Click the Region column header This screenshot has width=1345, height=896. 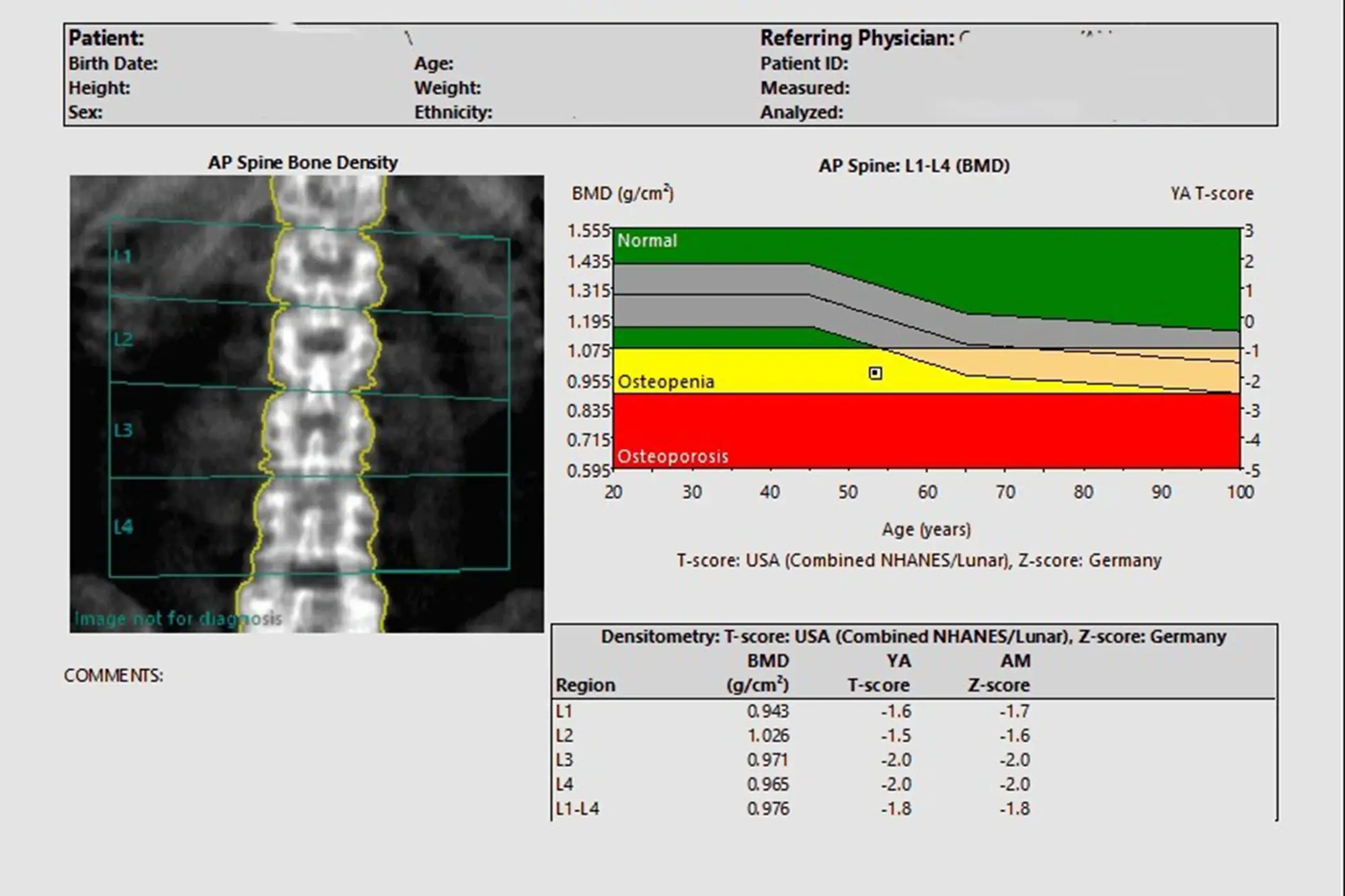click(x=585, y=686)
